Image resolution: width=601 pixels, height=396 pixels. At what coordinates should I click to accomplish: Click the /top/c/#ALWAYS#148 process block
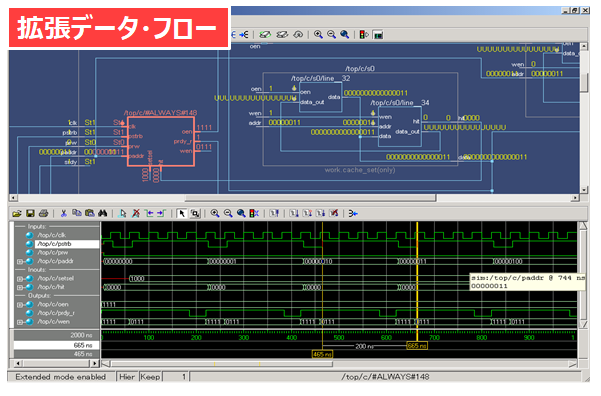click(x=161, y=141)
